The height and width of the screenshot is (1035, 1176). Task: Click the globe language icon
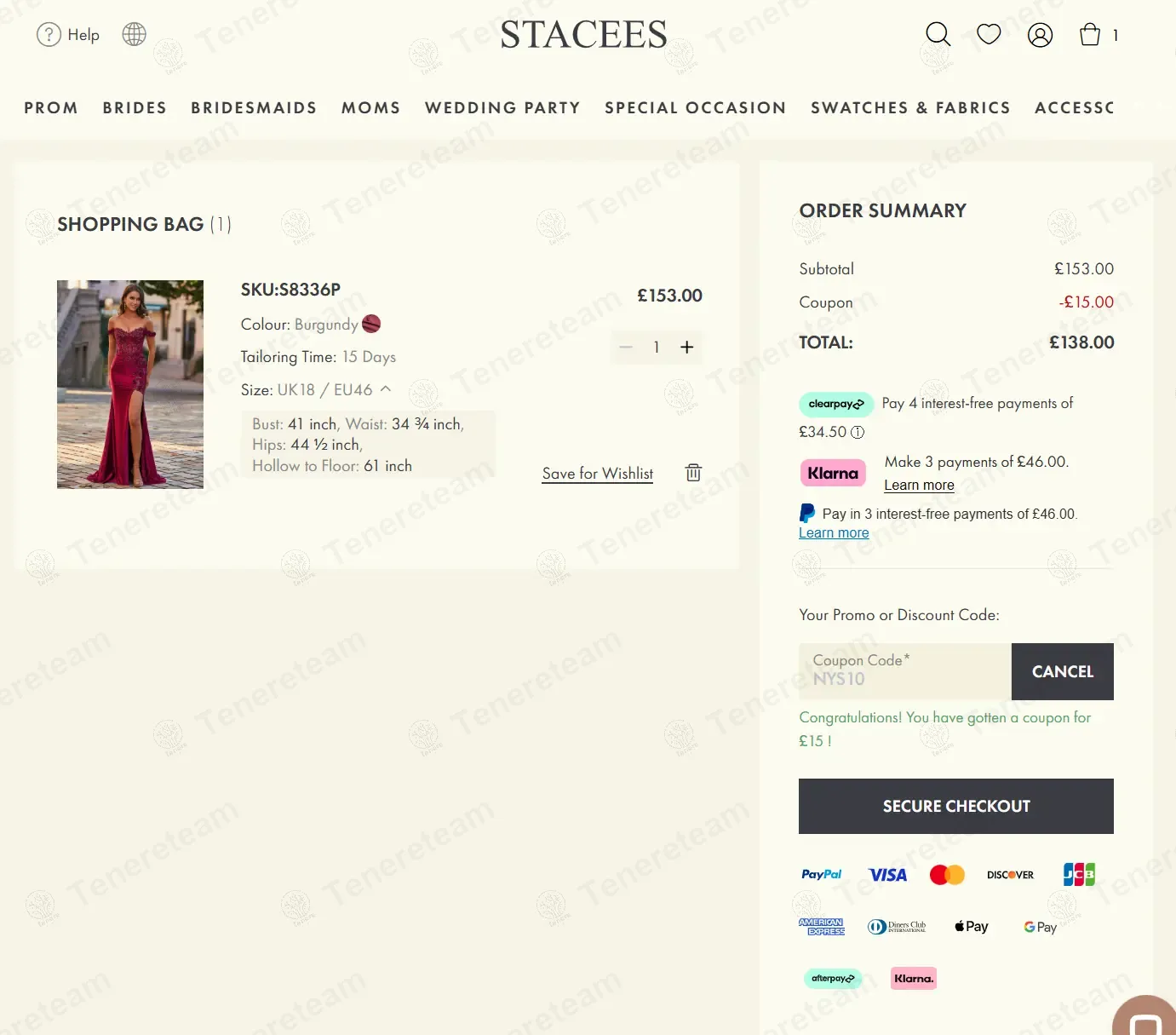(x=134, y=34)
